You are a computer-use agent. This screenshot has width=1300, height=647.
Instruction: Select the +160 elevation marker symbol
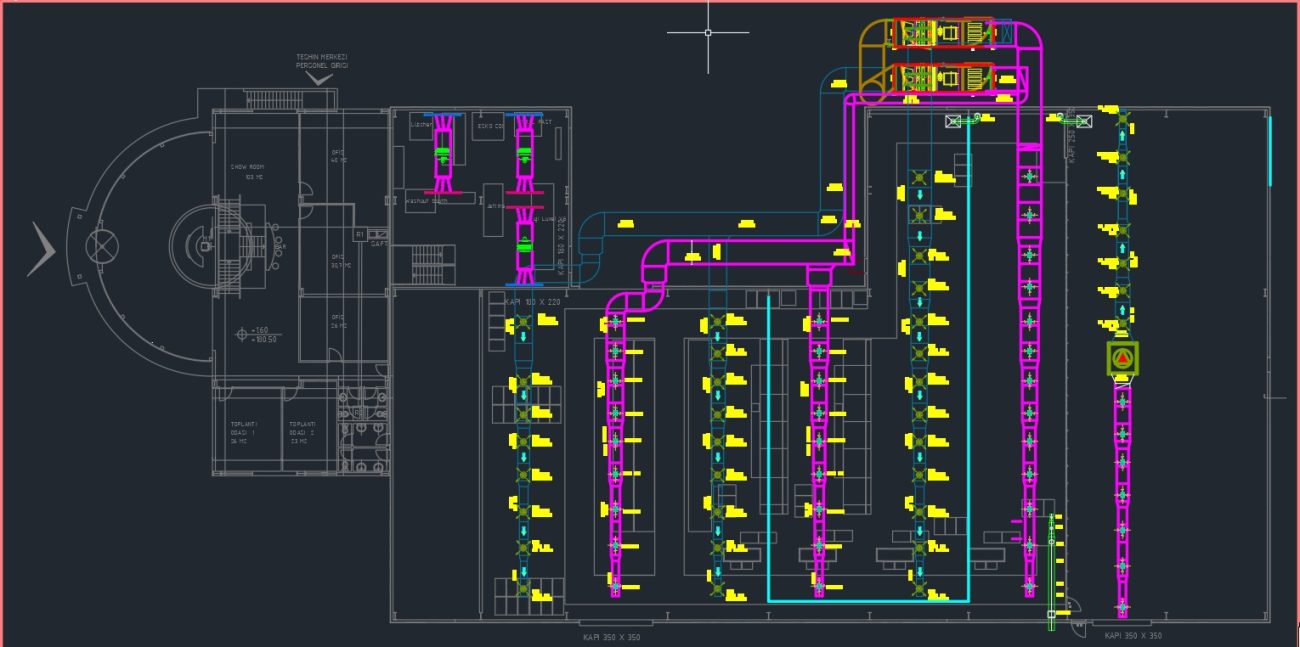[x=241, y=332]
